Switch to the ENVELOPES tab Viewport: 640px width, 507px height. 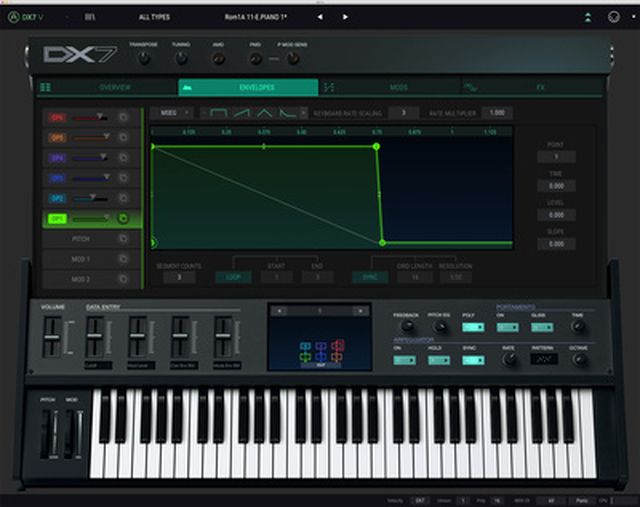click(248, 87)
